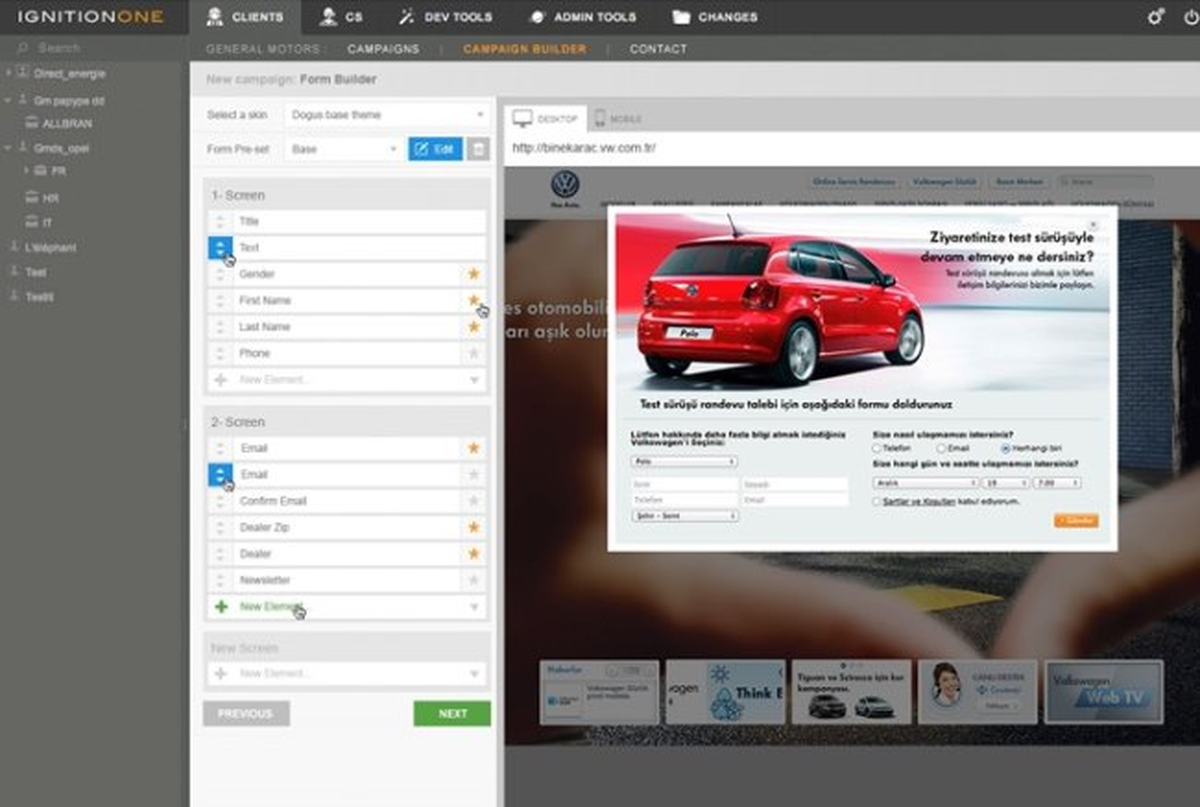Toggle the required star for Dealer Zip
Image resolution: width=1200 pixels, height=807 pixels.
coord(474,527)
